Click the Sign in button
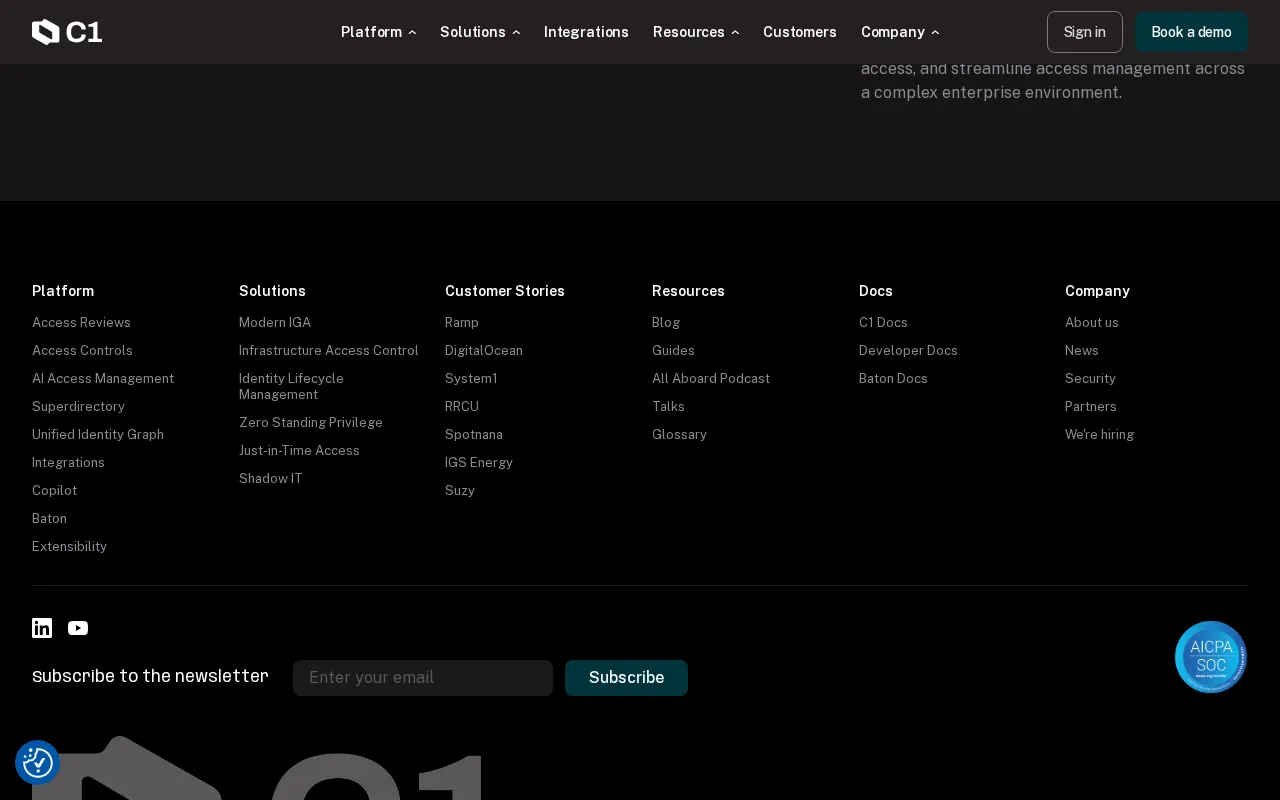 (1085, 32)
